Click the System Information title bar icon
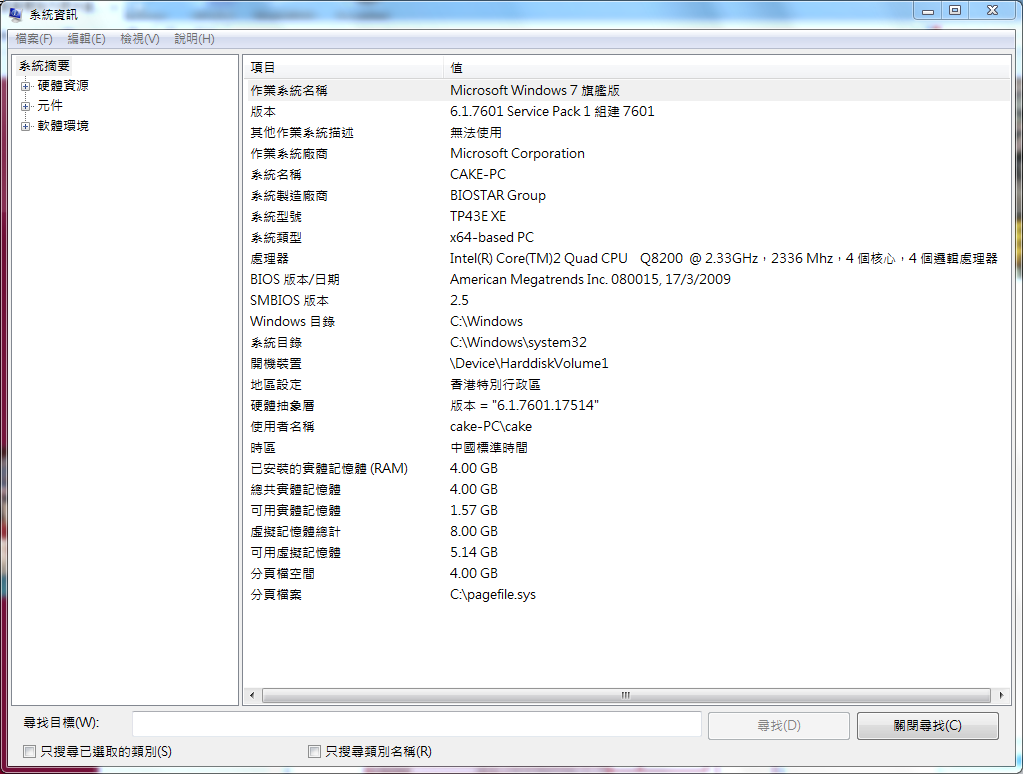Viewport: 1023px width, 774px height. [15, 14]
